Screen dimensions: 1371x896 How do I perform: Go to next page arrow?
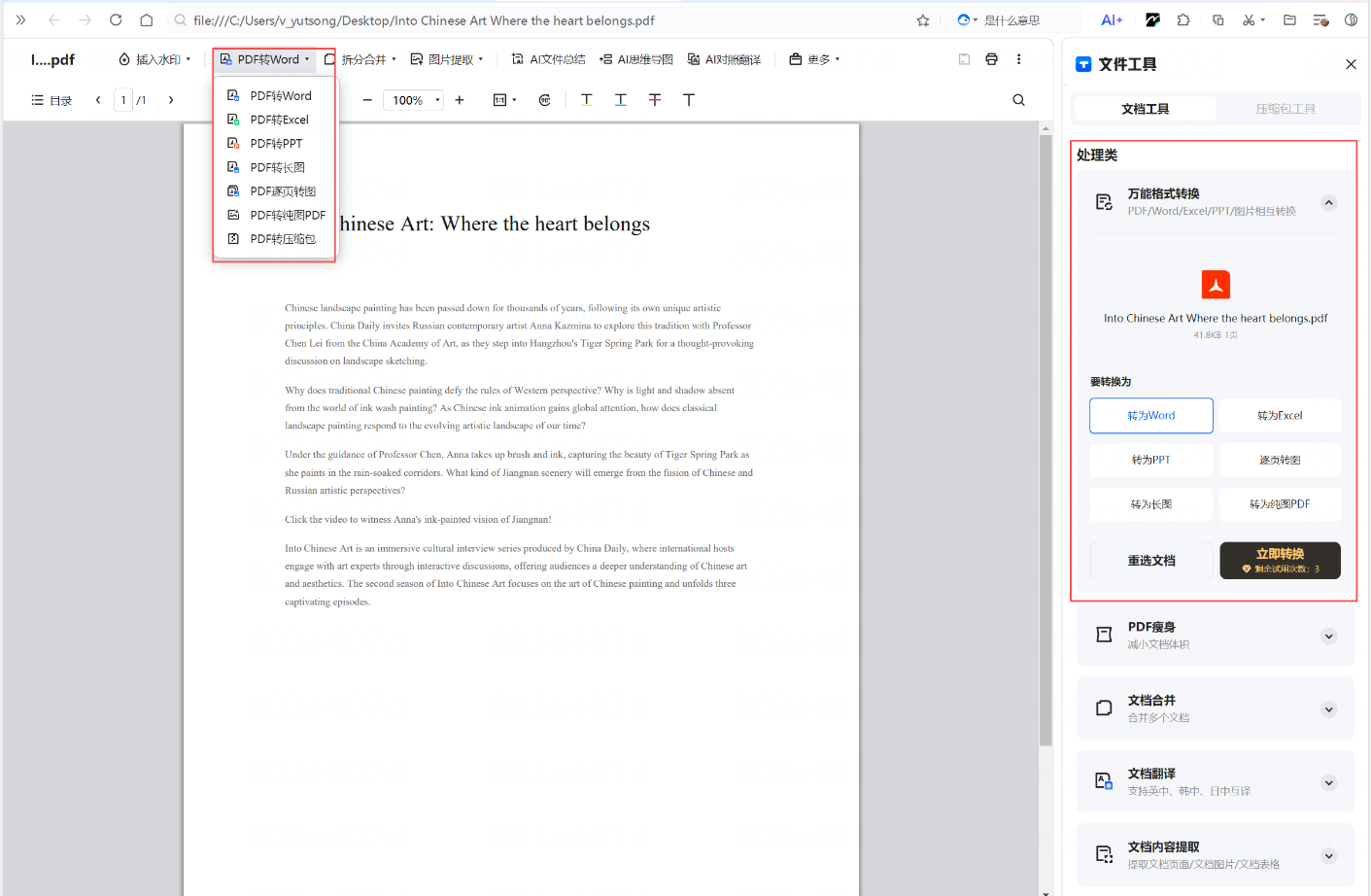[x=171, y=100]
